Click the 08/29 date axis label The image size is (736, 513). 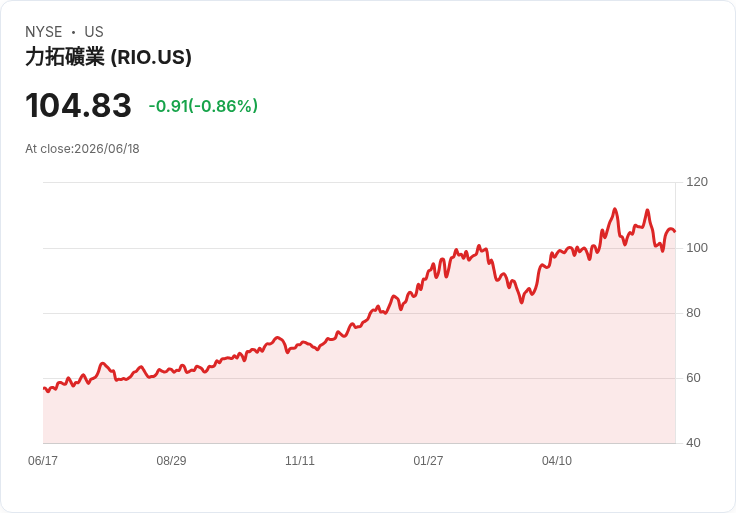[171, 461]
